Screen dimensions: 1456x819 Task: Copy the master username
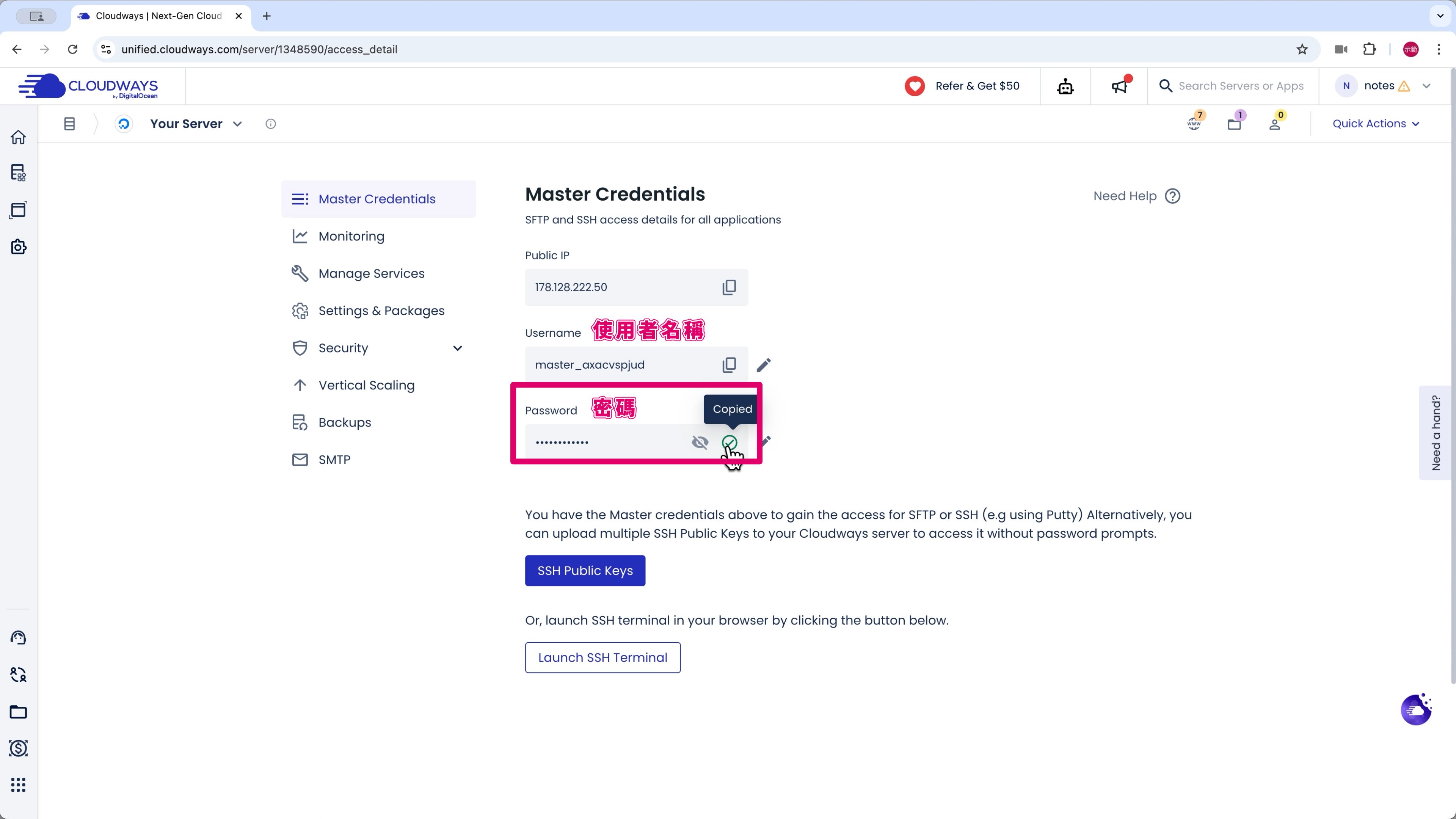coord(728,364)
